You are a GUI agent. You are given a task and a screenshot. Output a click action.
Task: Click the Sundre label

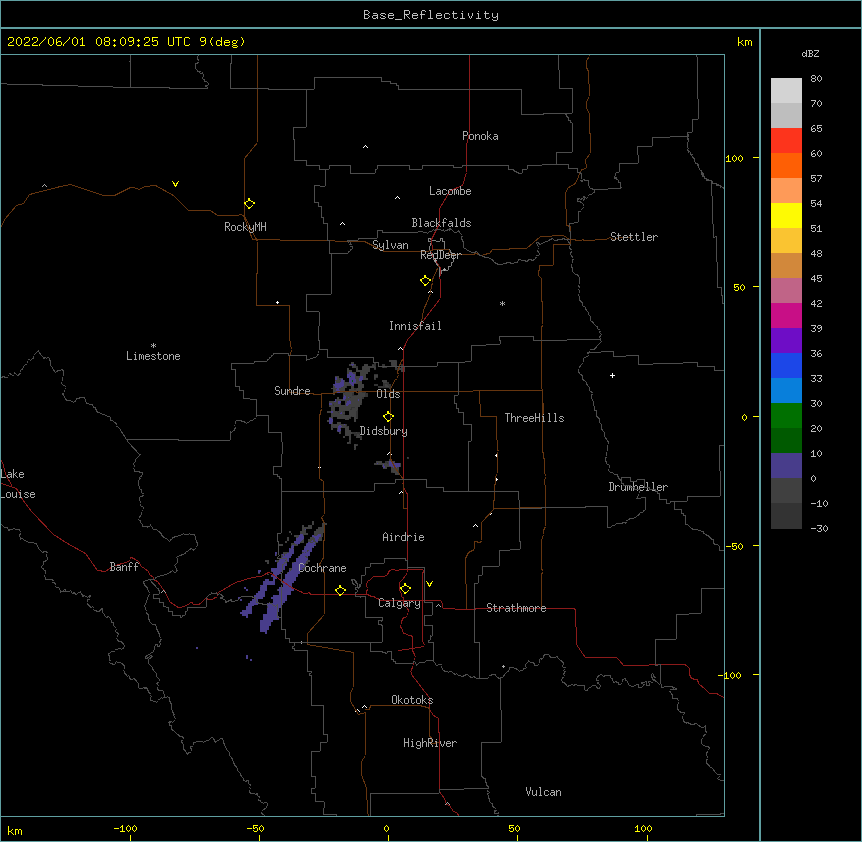coord(292,391)
